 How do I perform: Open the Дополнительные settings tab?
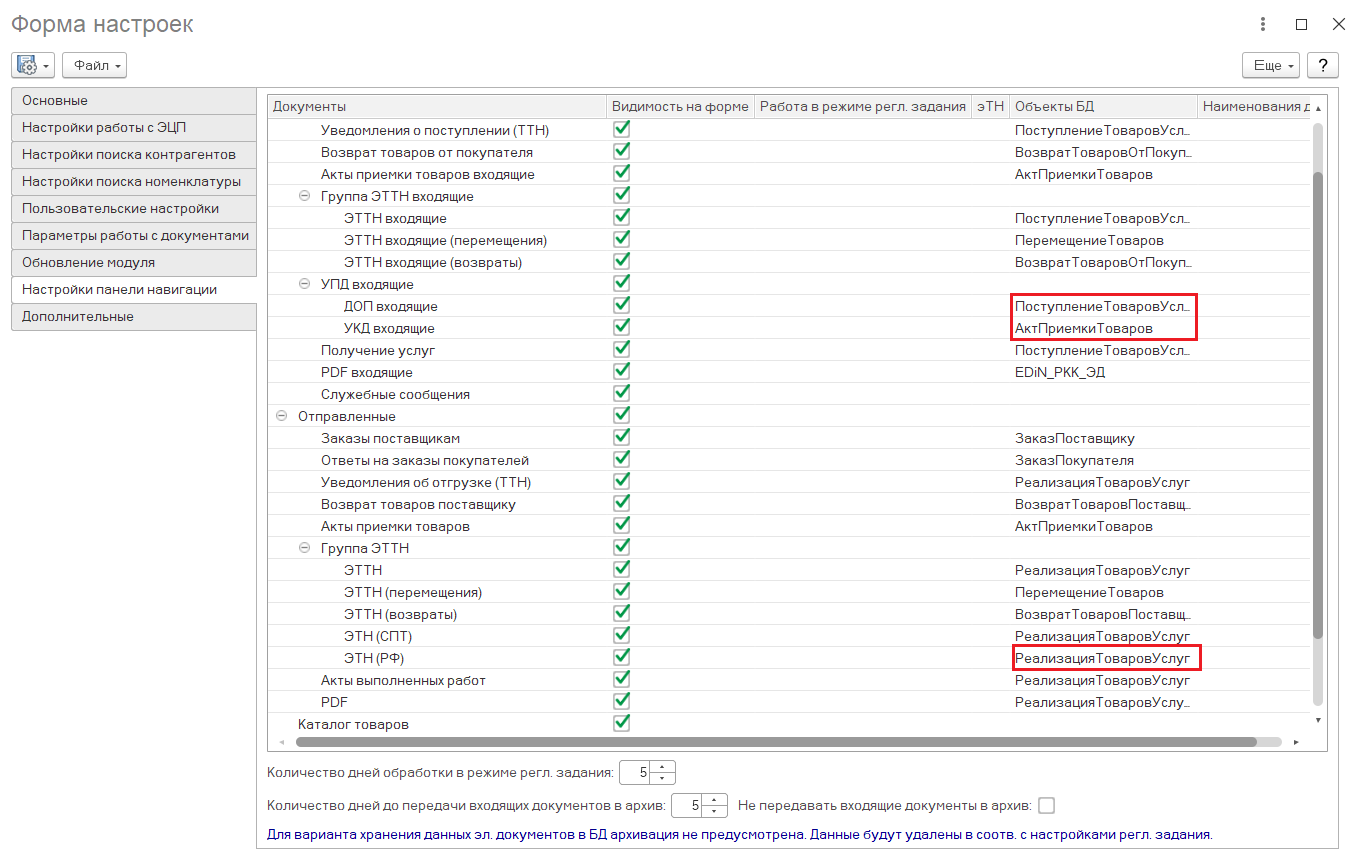click(x=134, y=317)
